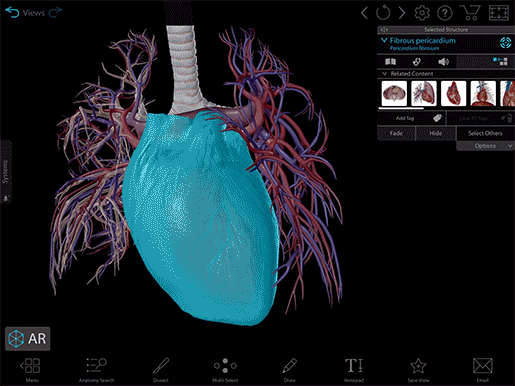Select the Draw pencil tool
This screenshot has width=515, height=386.
[x=289, y=369]
